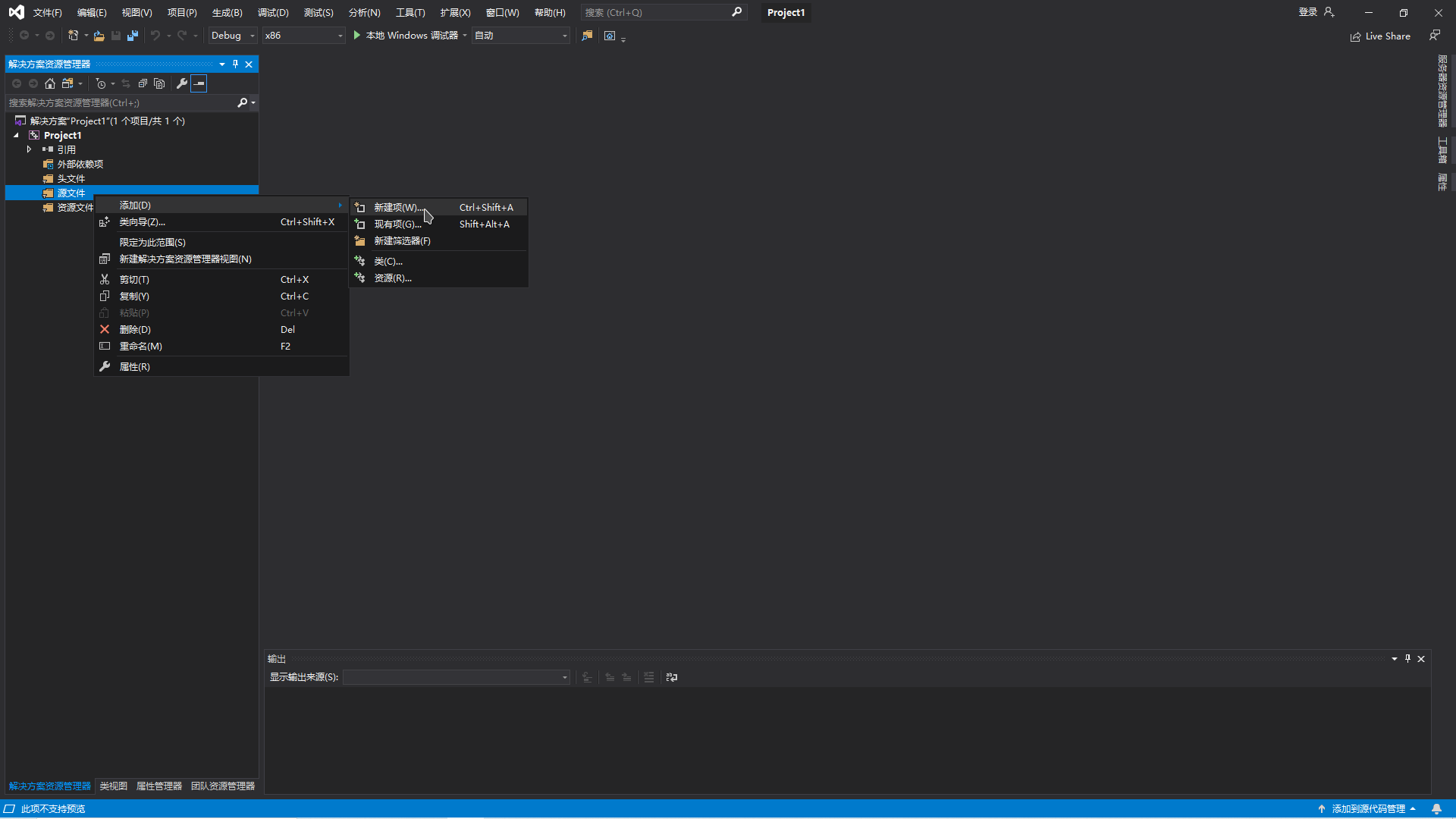Viewport: 1456px width, 819px height.
Task: Open the 工具(T) menu
Action: tap(410, 12)
